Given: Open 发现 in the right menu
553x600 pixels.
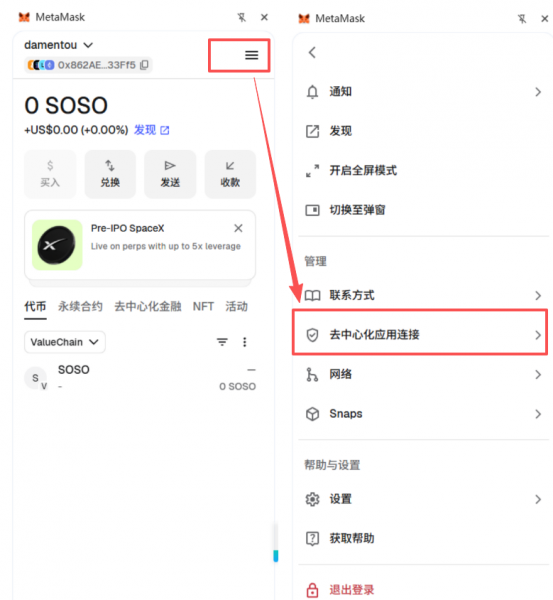Looking at the screenshot, I should tap(423, 131).
